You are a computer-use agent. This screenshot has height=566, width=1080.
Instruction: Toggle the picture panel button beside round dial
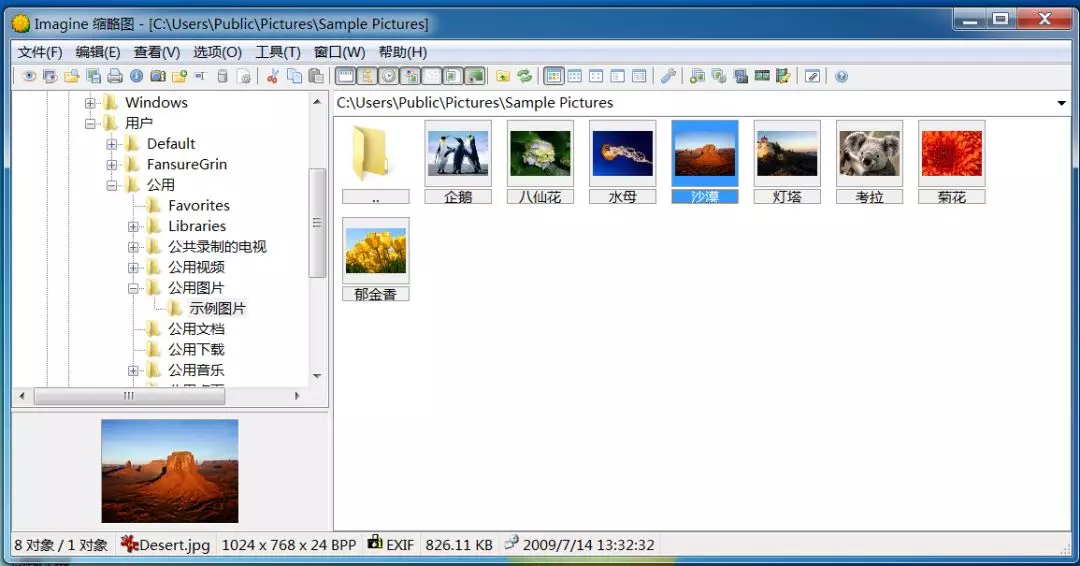(x=411, y=76)
